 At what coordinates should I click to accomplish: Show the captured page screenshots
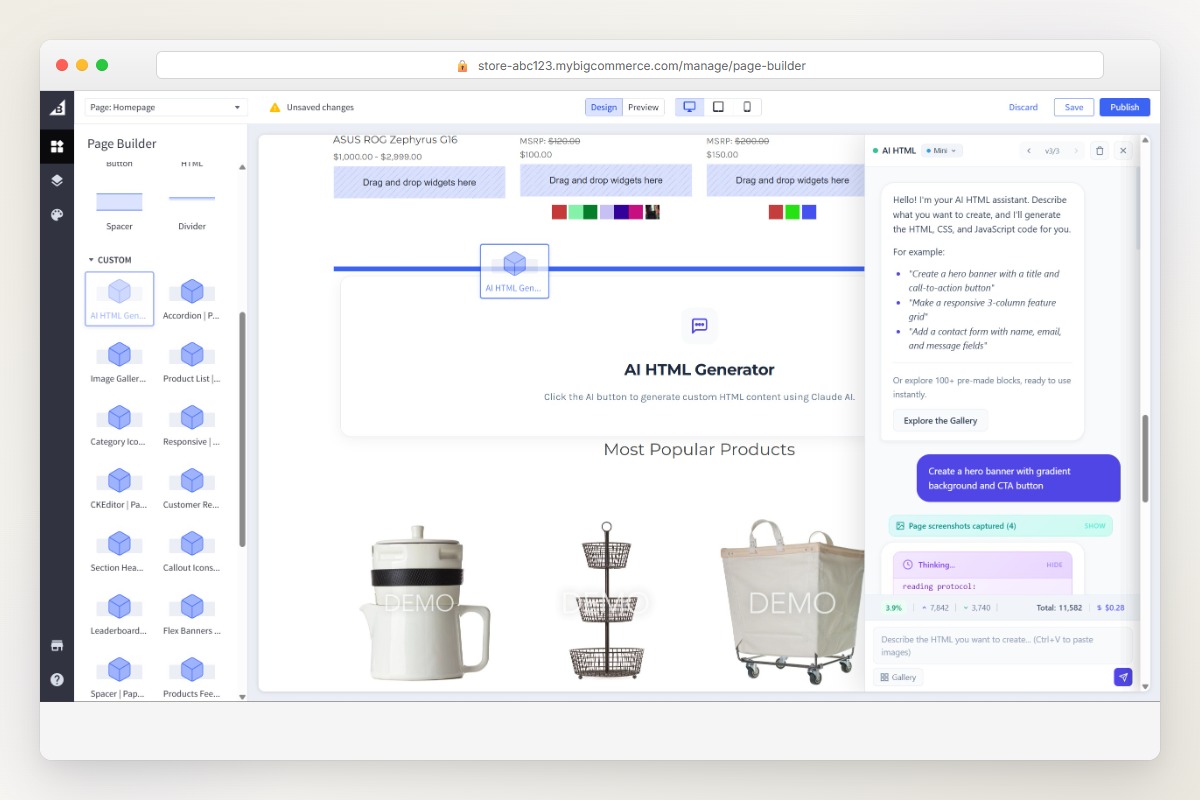[x=1094, y=525]
